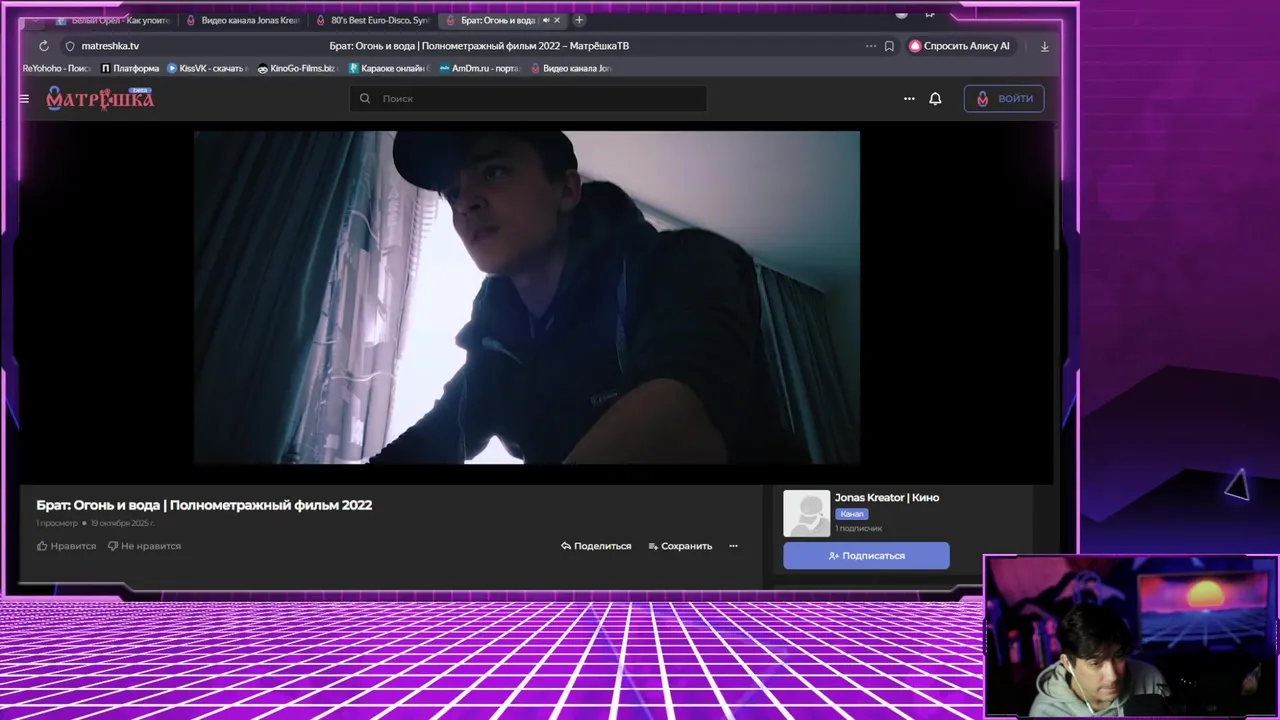Open the Jonas Kreator | Кино channel name
This screenshot has width=1280, height=720.
point(887,497)
